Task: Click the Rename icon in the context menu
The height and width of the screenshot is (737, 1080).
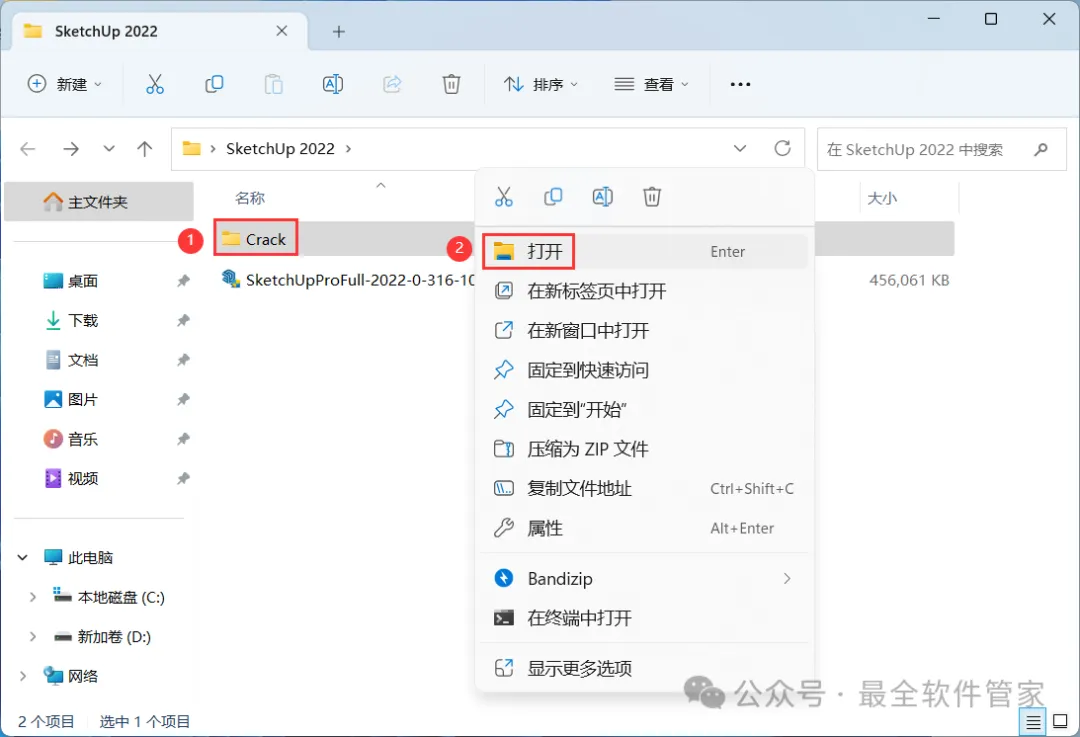Action: click(603, 197)
